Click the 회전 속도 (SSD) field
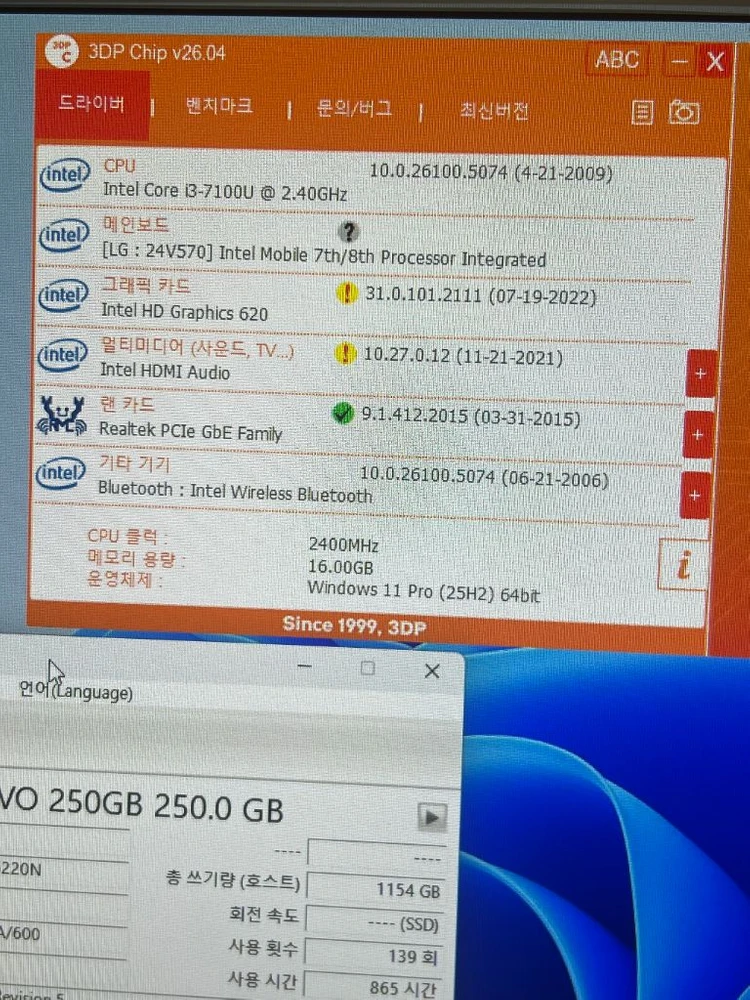750x1000 pixels. (x=373, y=922)
